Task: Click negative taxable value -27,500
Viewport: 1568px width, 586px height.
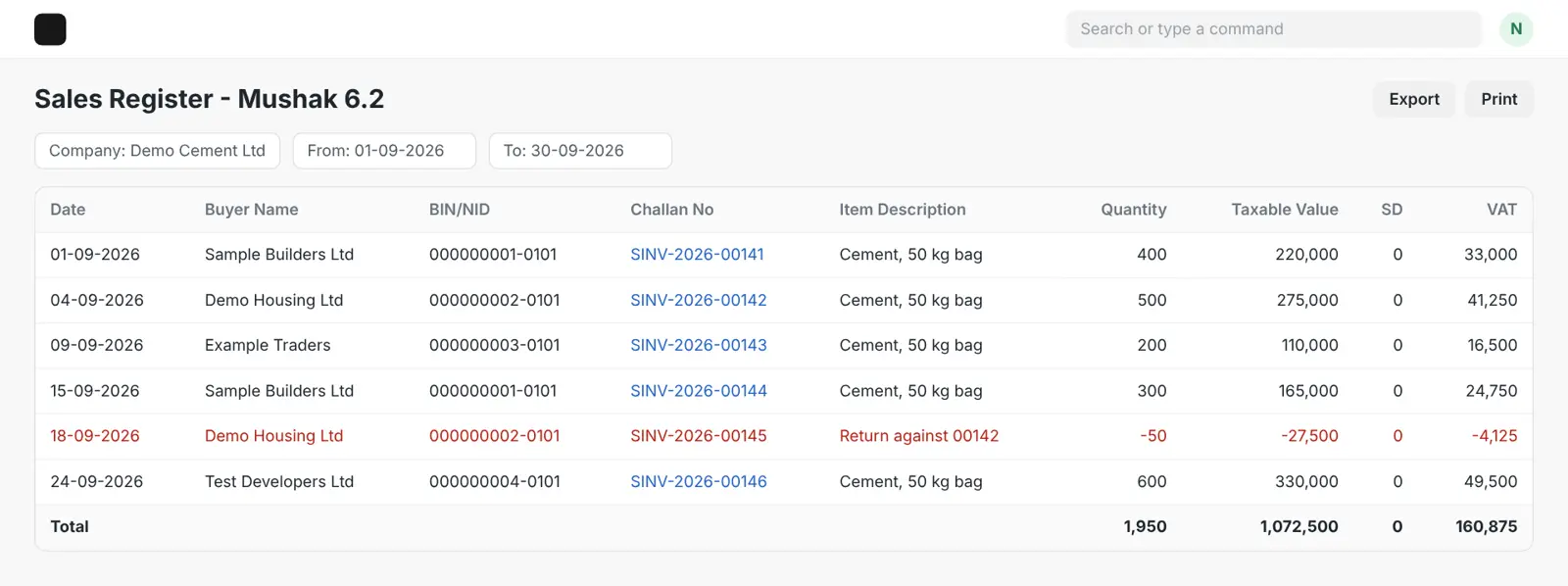Action: pyautogui.click(x=1309, y=436)
